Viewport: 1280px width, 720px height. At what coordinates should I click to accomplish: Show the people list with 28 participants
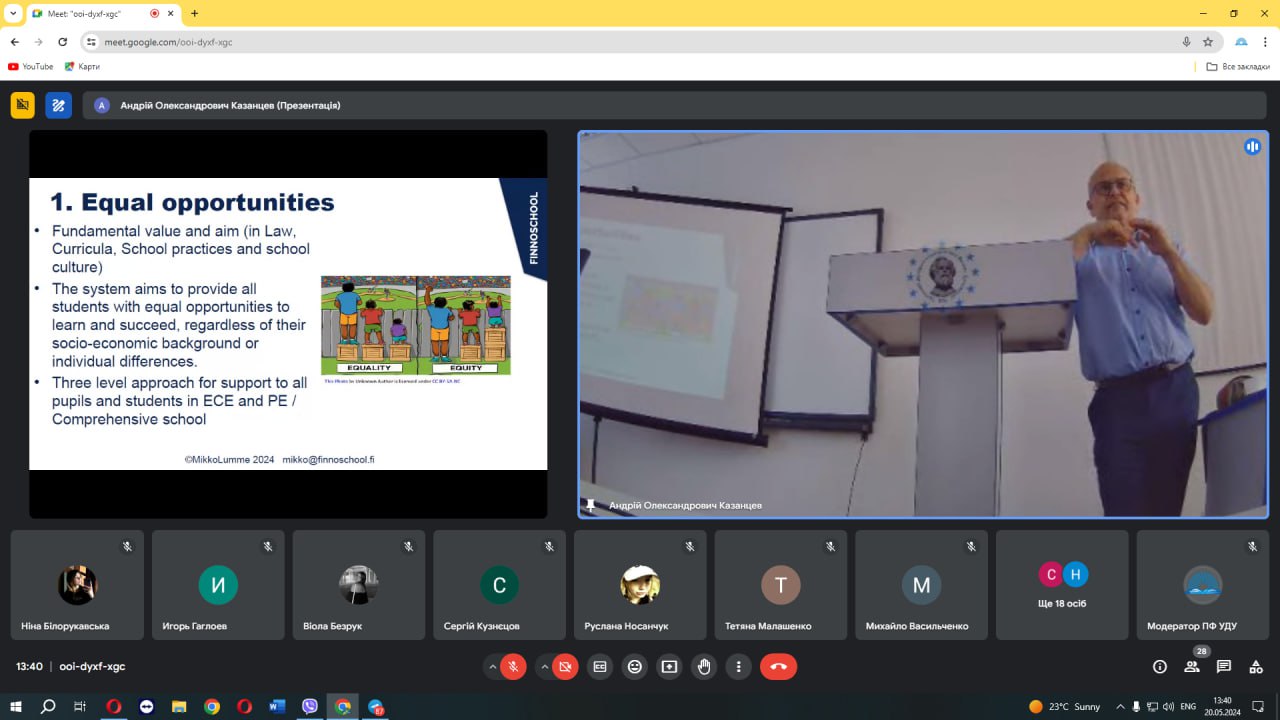1192,666
